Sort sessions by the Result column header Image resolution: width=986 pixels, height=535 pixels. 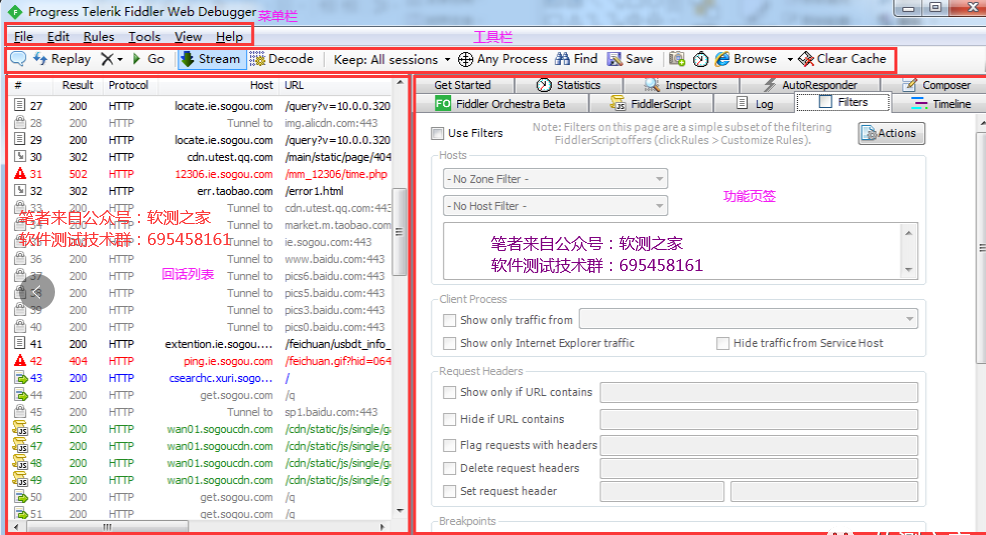(x=77, y=85)
